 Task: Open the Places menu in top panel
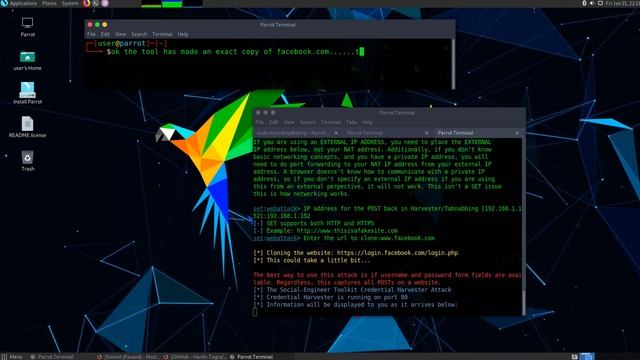click(49, 3)
